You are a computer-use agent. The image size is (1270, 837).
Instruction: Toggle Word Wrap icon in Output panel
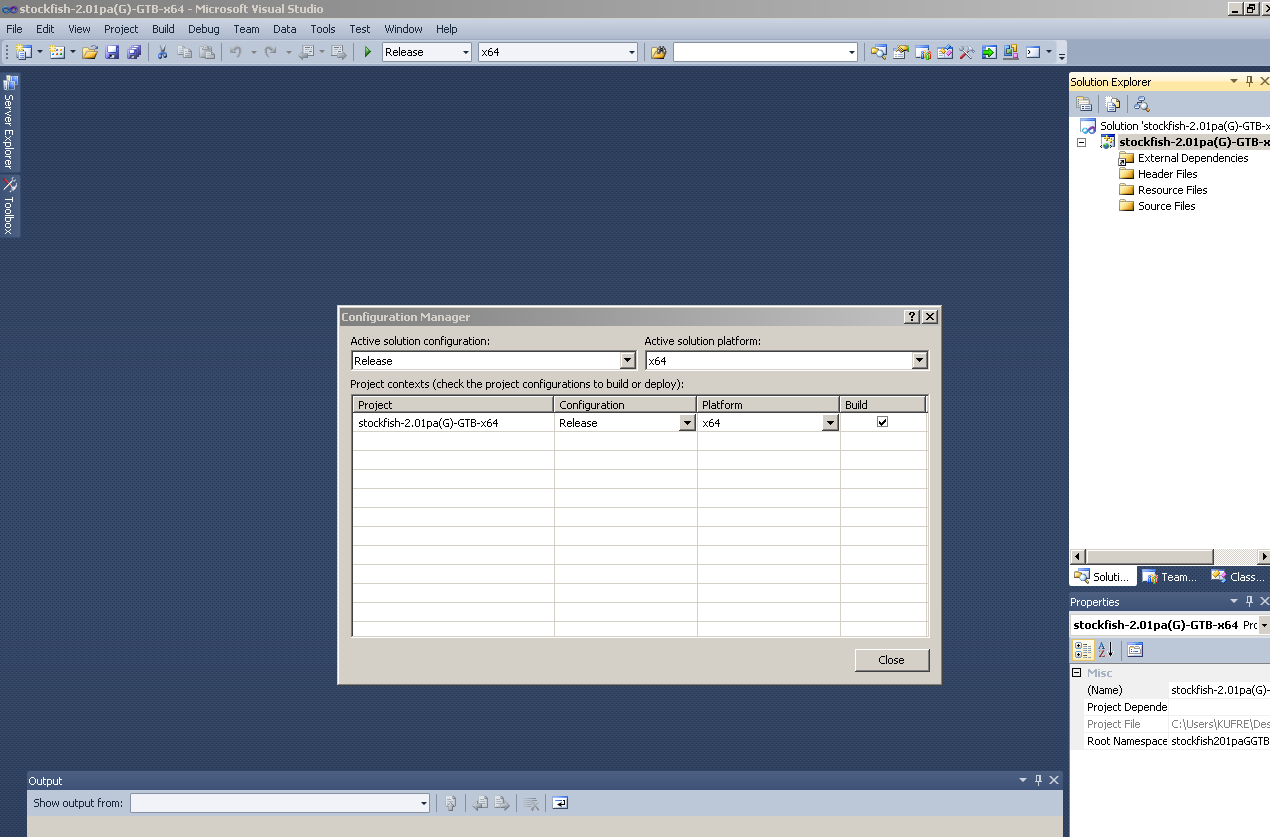560,803
